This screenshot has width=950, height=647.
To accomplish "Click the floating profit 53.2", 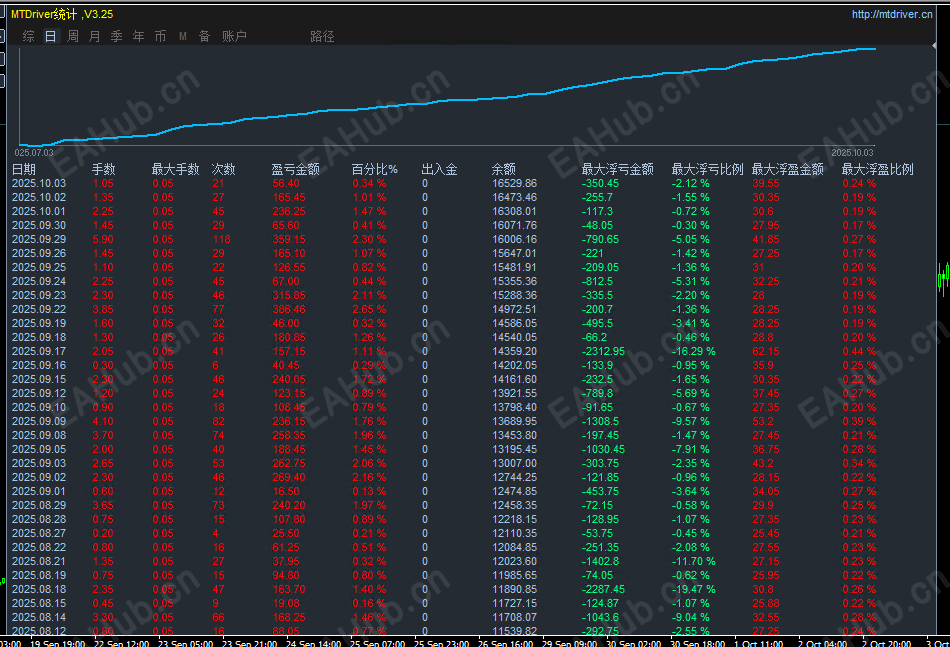I will coord(763,421).
